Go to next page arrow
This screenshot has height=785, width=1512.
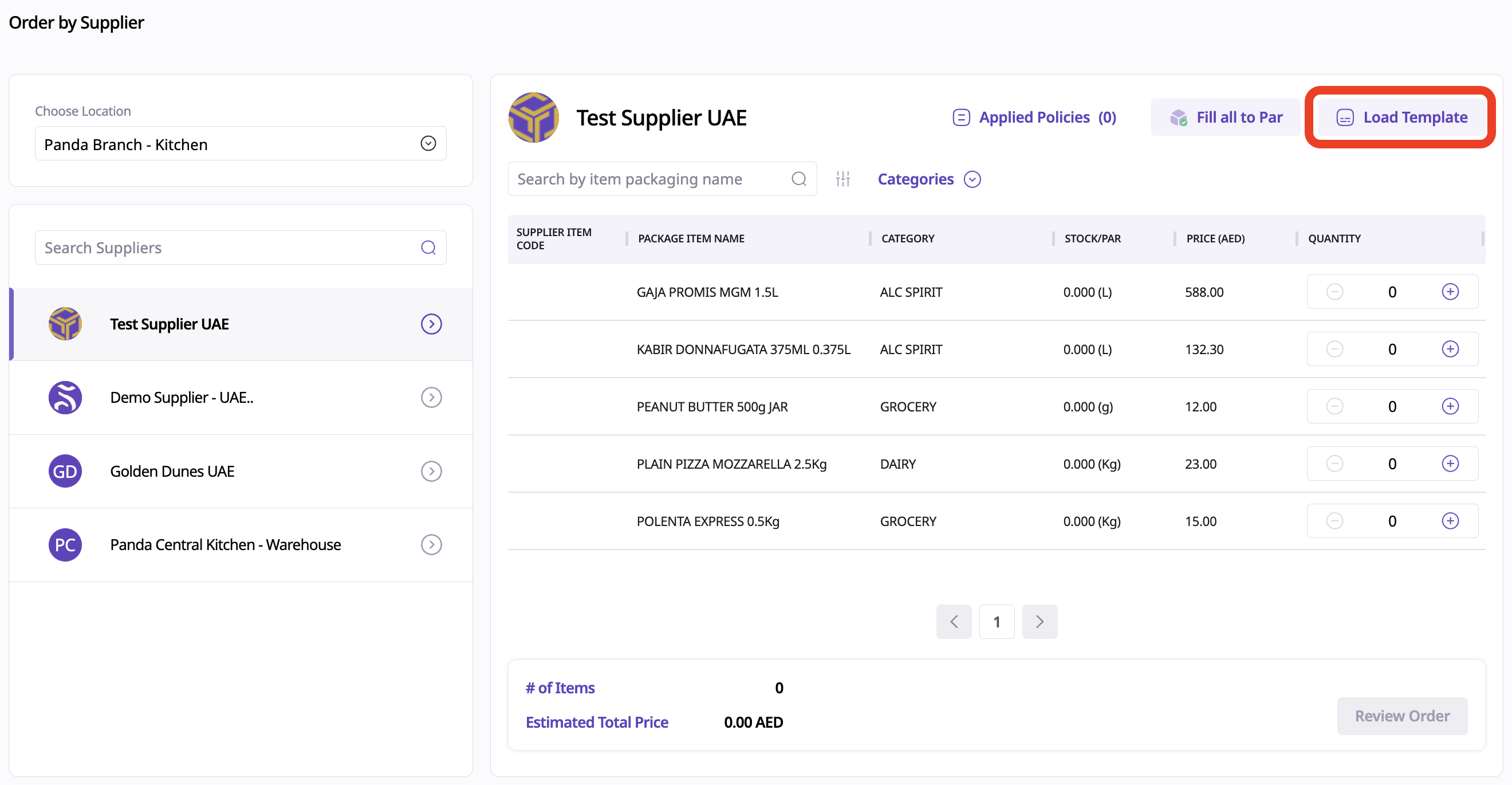point(1039,621)
